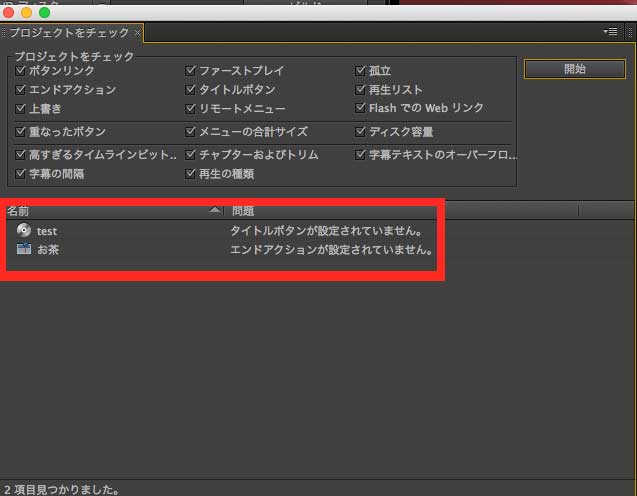Toggle the リモートメニュー checkbox
This screenshot has width=637, height=496.
pyautogui.click(x=191, y=109)
